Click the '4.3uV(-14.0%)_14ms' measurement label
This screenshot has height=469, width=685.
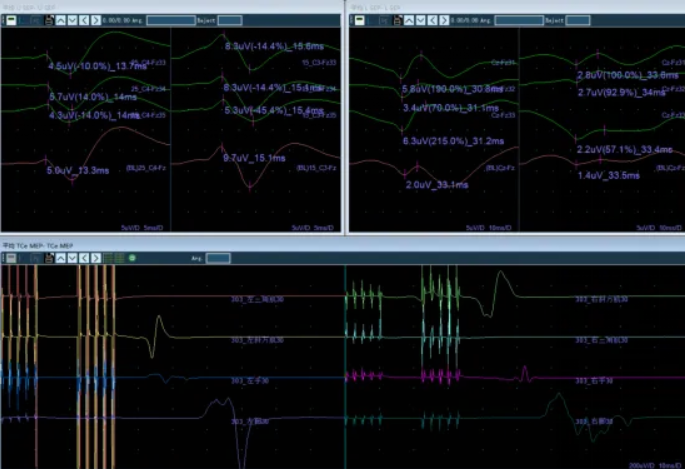(94, 115)
